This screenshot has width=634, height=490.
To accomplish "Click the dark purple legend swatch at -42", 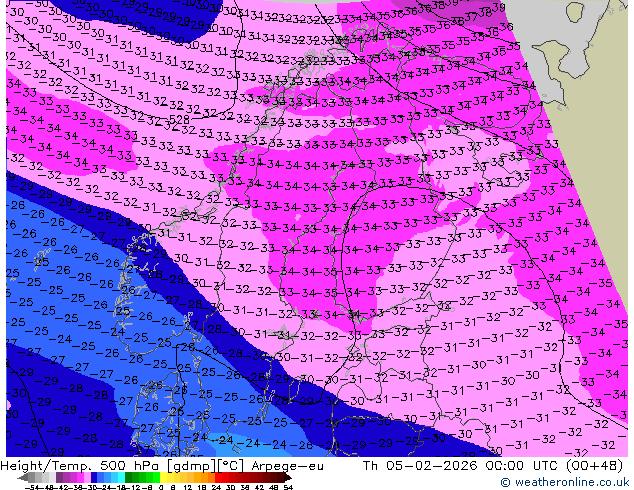I will [59, 477].
